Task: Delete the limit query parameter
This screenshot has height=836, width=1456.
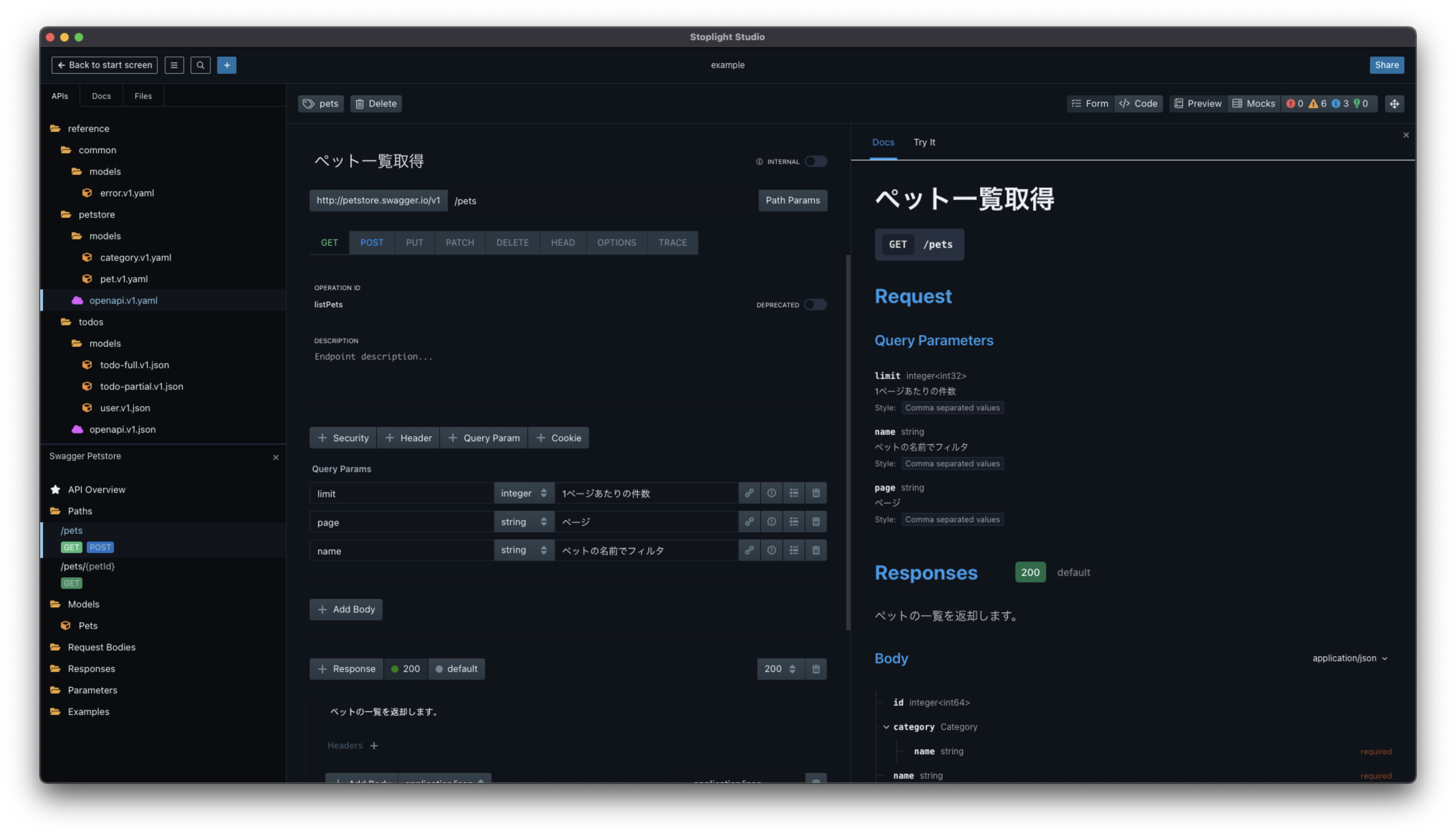Action: (816, 493)
